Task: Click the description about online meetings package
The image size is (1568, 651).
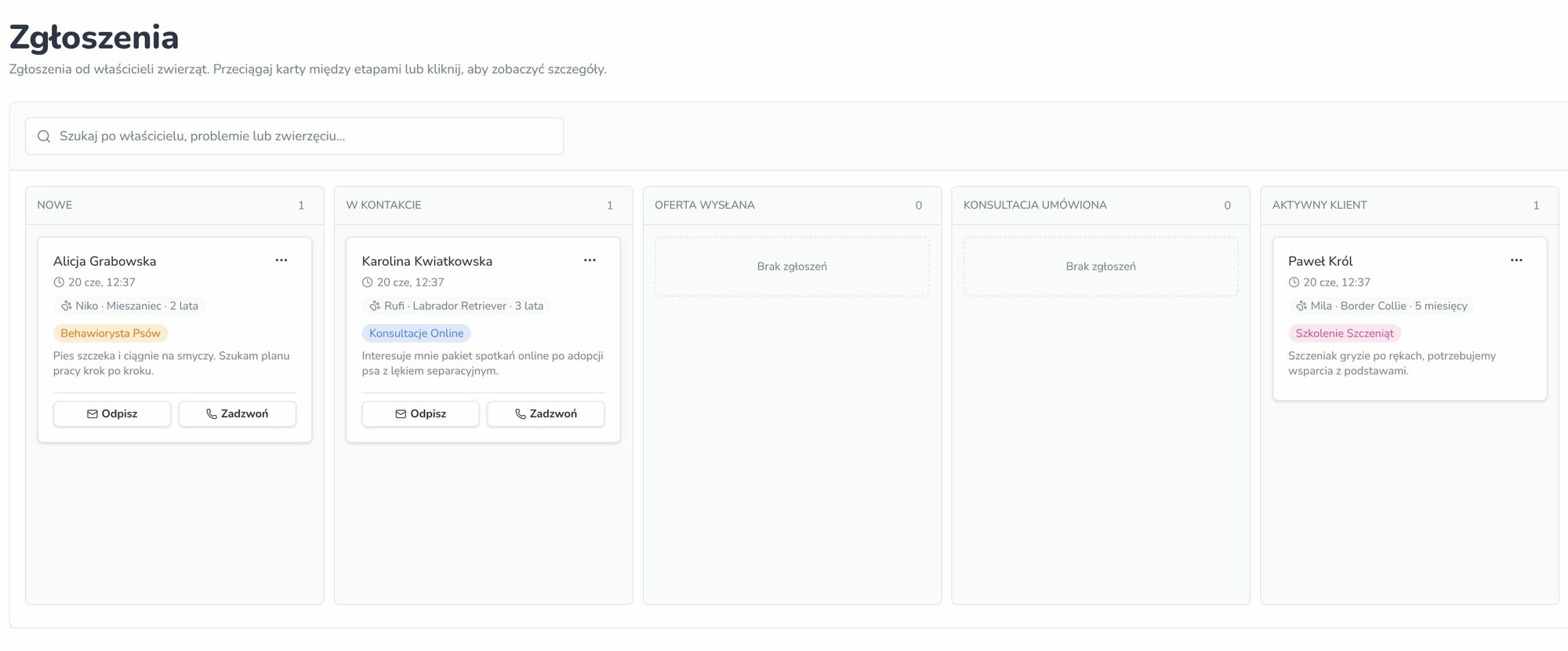Action: pyautogui.click(x=482, y=363)
